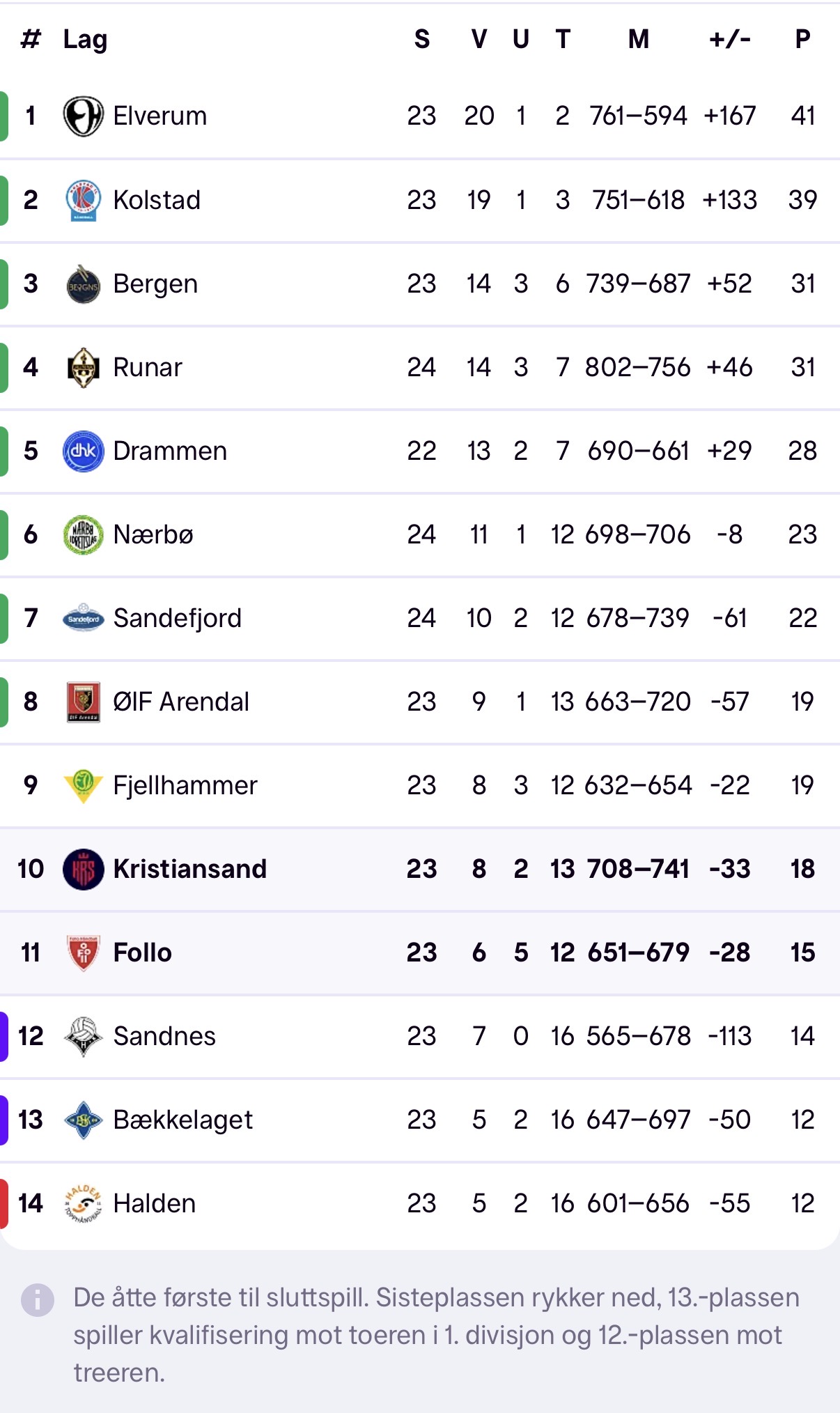Open the Bergen team name link

(155, 284)
